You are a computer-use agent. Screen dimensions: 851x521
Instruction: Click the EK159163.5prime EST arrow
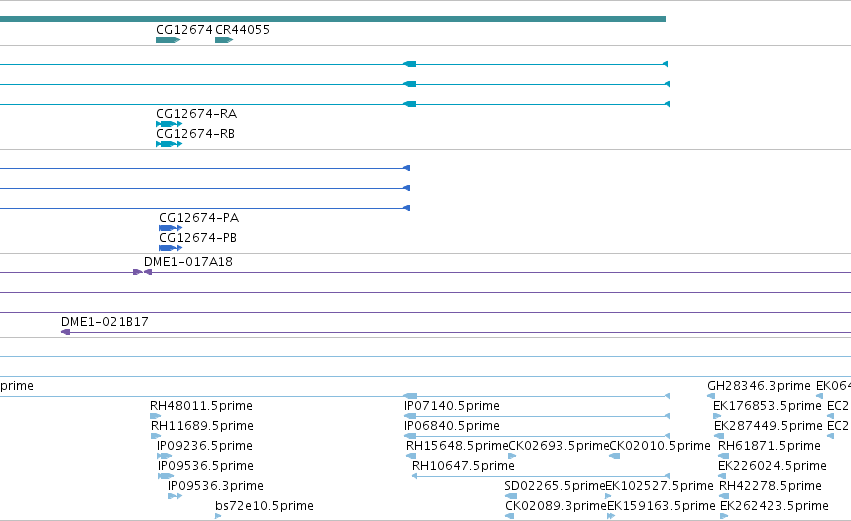pyautogui.click(x=611, y=516)
